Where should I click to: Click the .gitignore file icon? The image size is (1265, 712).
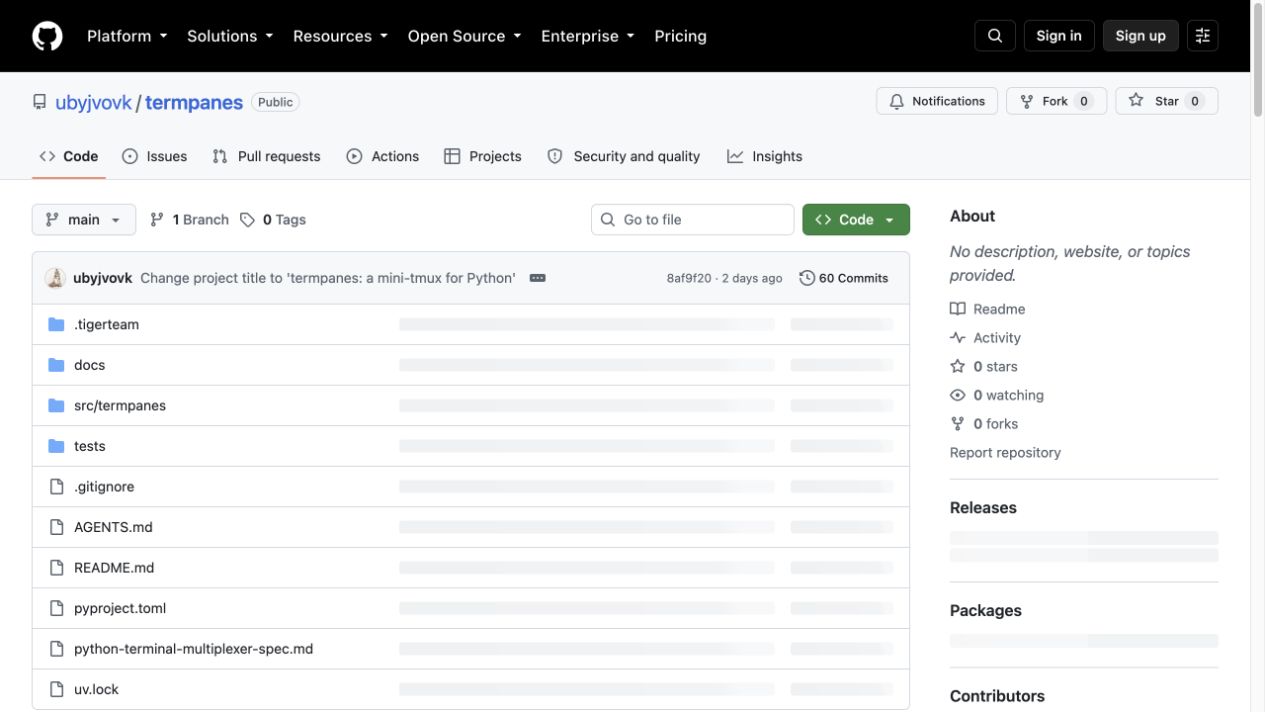click(56, 486)
